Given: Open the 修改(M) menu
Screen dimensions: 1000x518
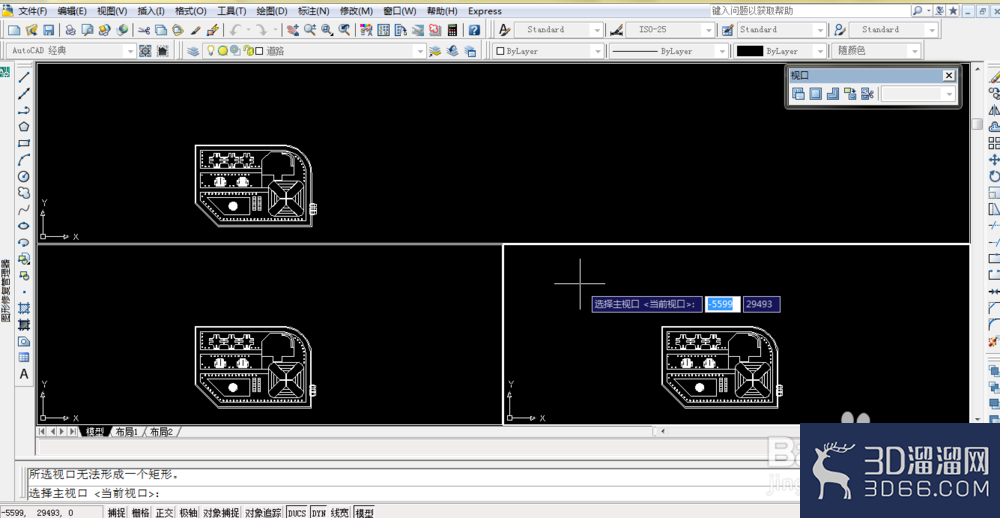Looking at the screenshot, I should (357, 11).
